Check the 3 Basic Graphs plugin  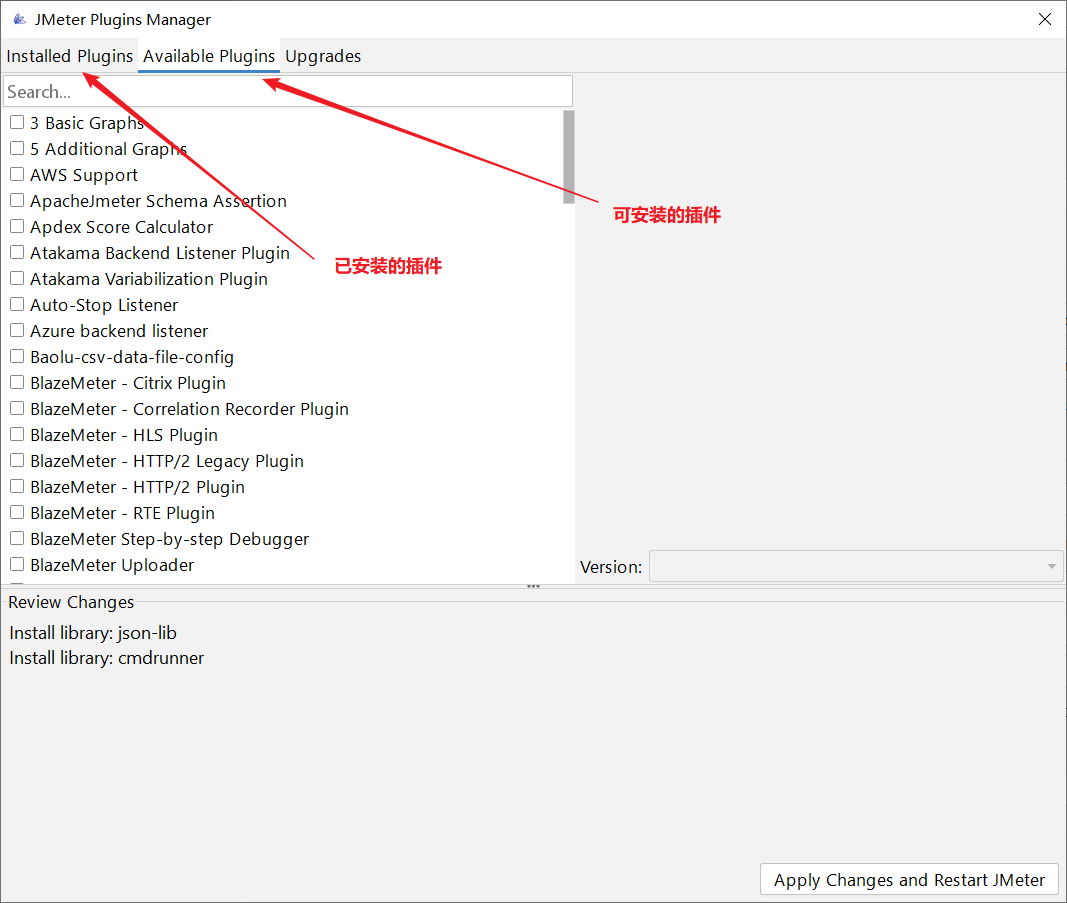click(x=17, y=122)
